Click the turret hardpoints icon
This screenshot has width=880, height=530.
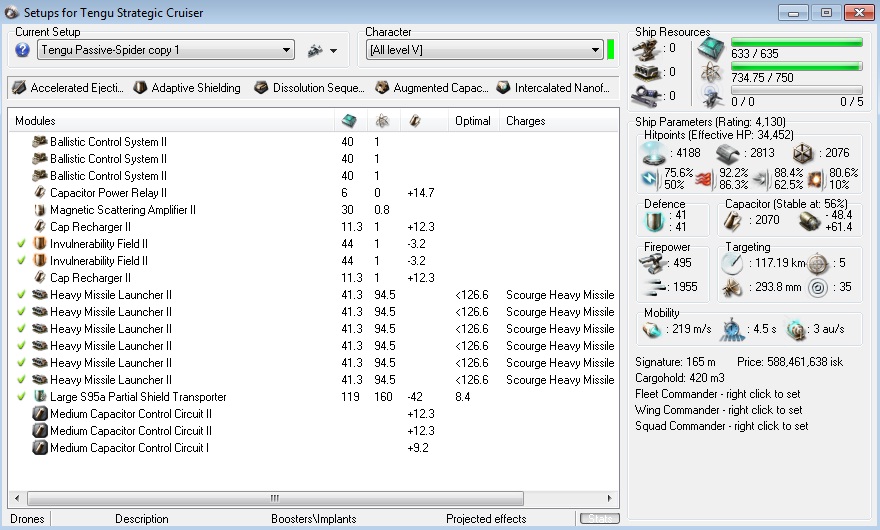(x=646, y=49)
